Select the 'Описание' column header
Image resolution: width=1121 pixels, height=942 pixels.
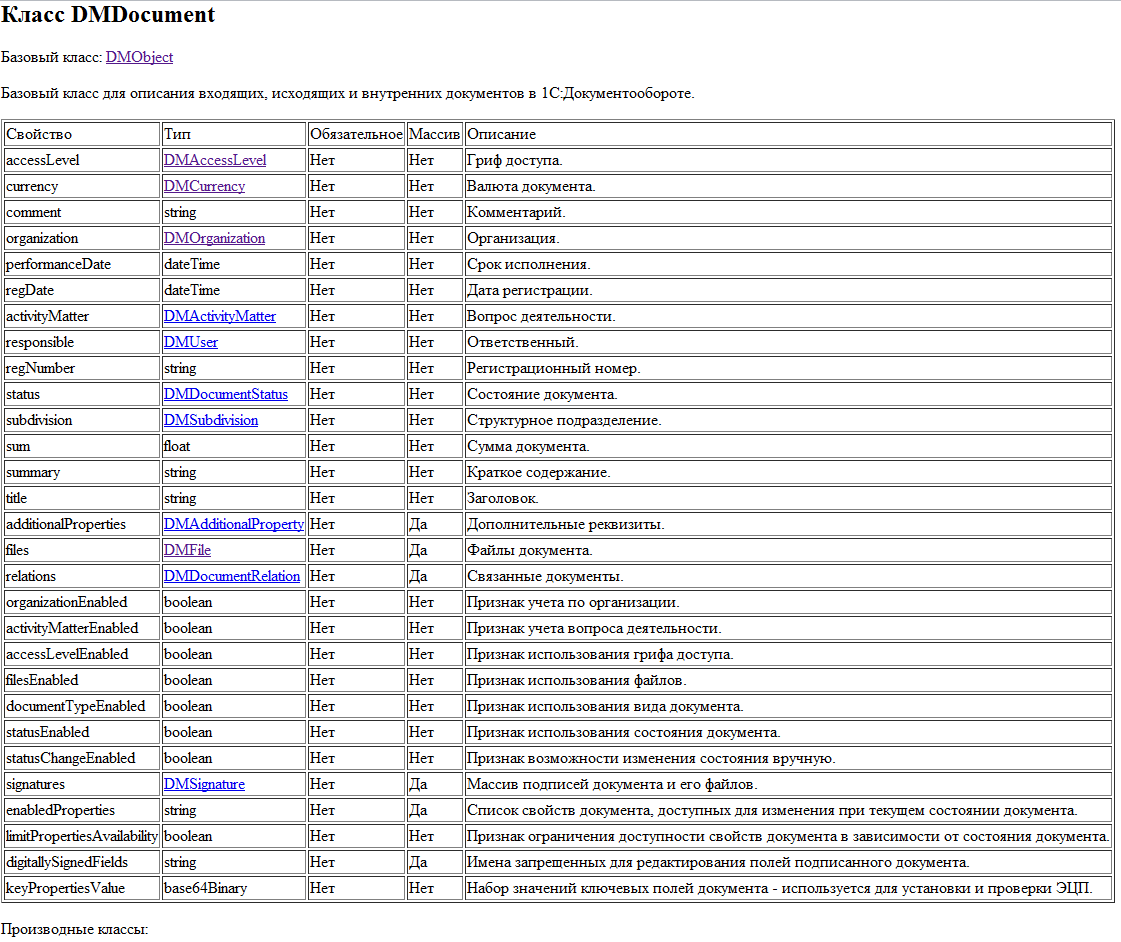click(788, 134)
